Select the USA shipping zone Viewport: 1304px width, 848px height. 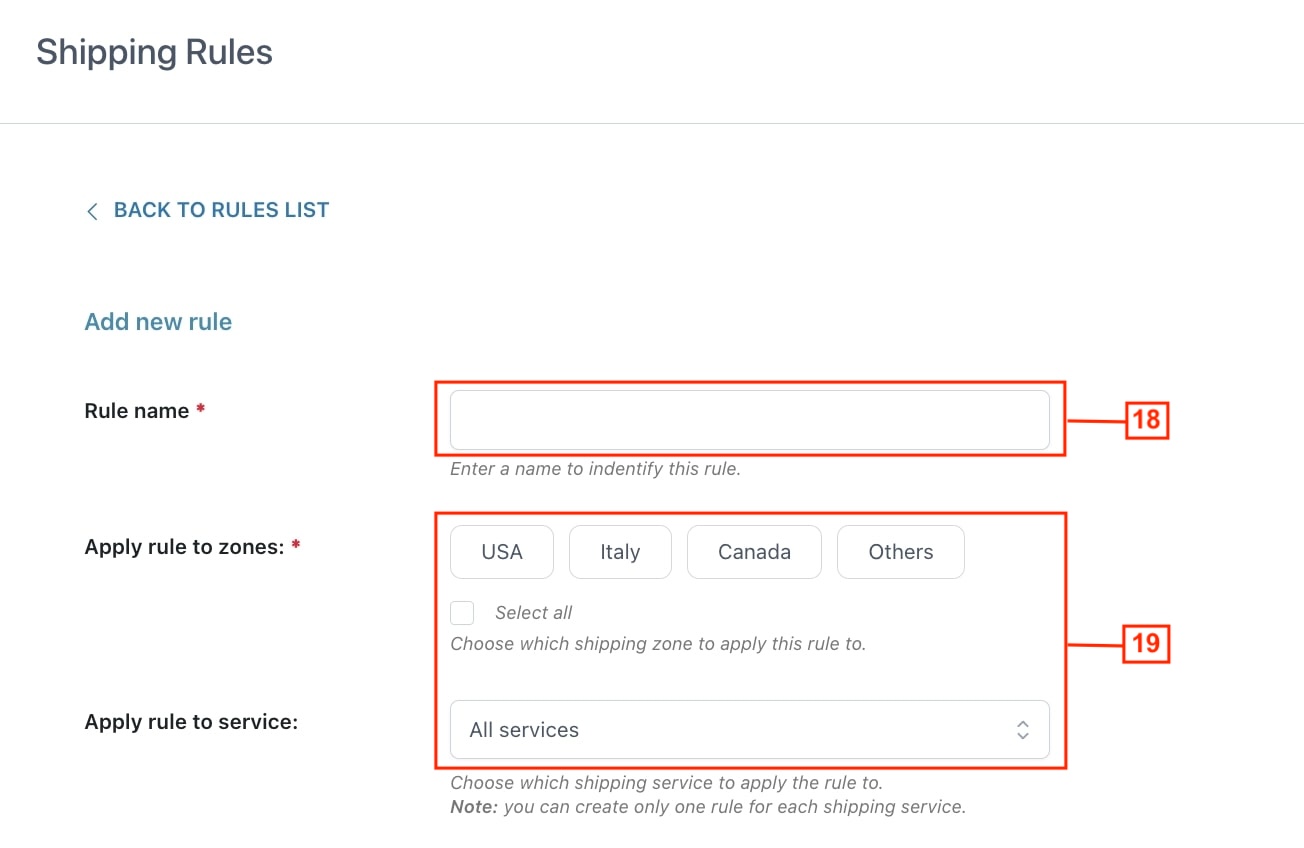coord(502,552)
